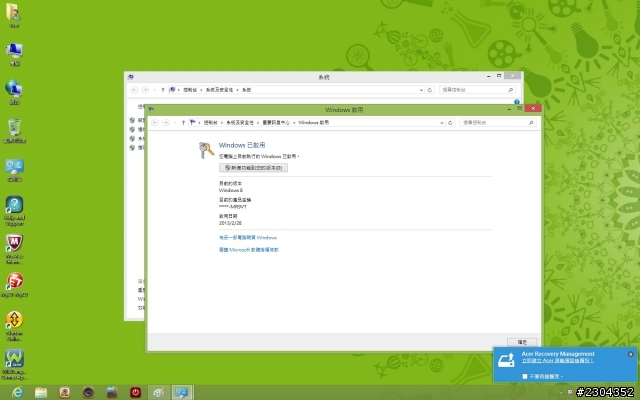Switch to the Paint taskbar window
Screen dimensions: 640x400
158,392
